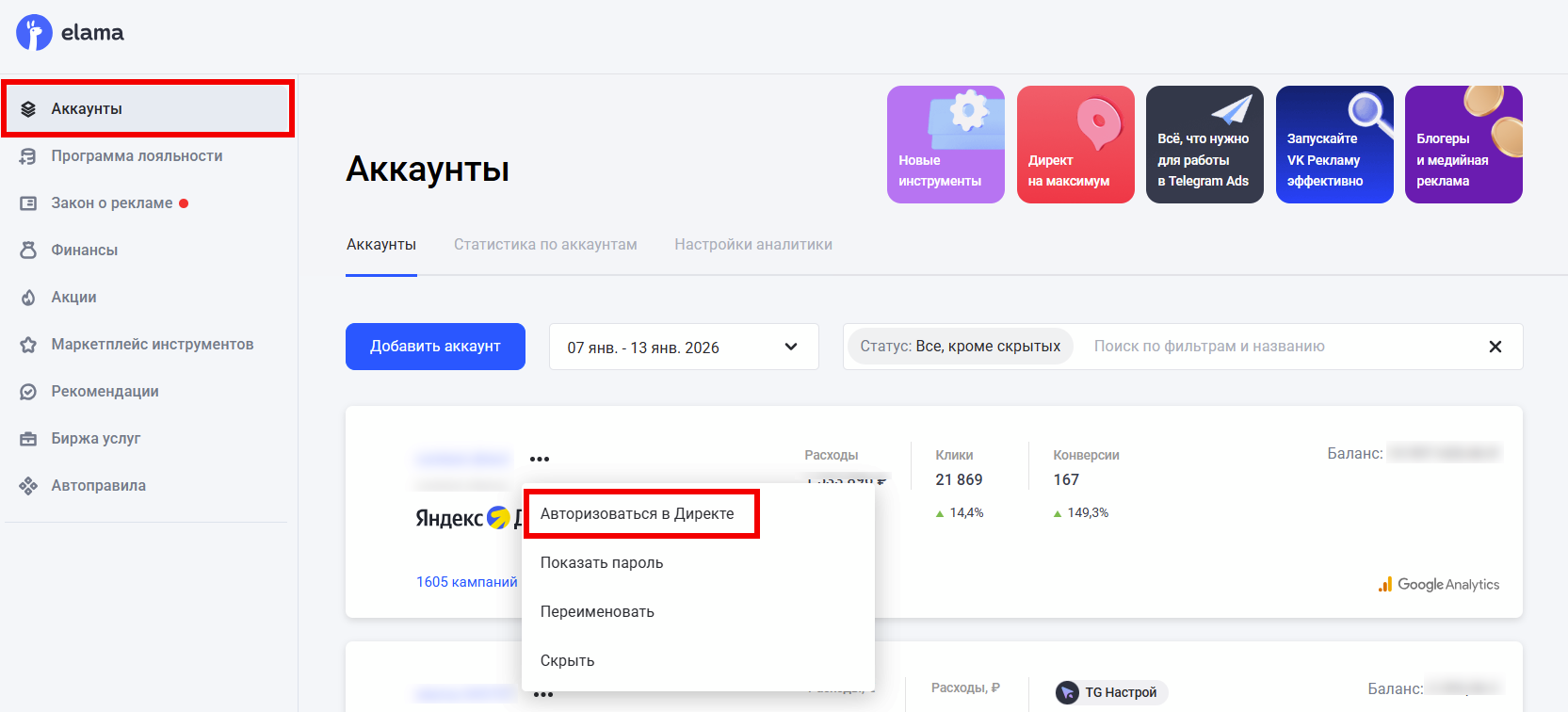Click the 14,4% clicks growth indicator

click(x=960, y=513)
